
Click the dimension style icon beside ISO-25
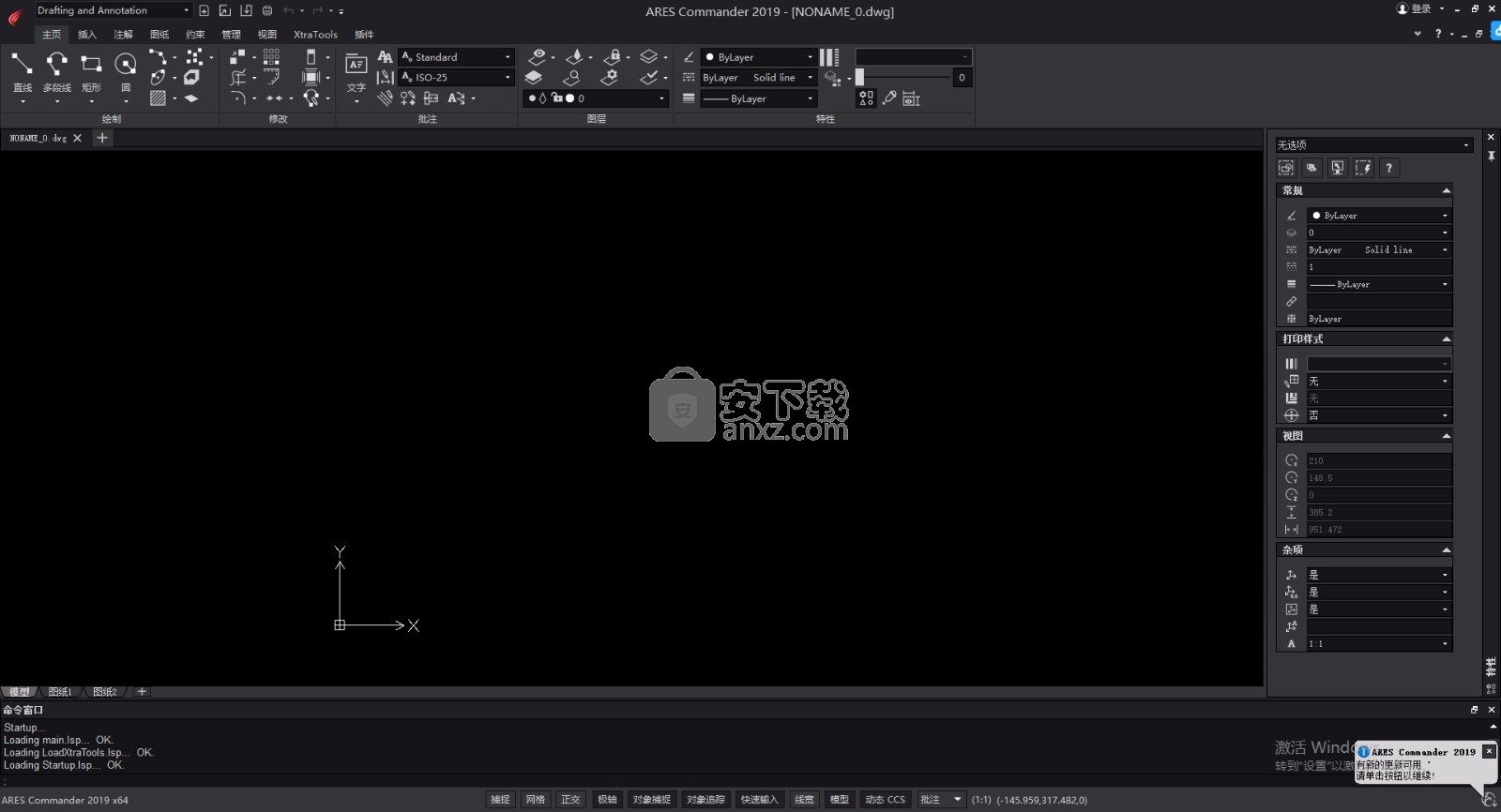click(x=385, y=78)
